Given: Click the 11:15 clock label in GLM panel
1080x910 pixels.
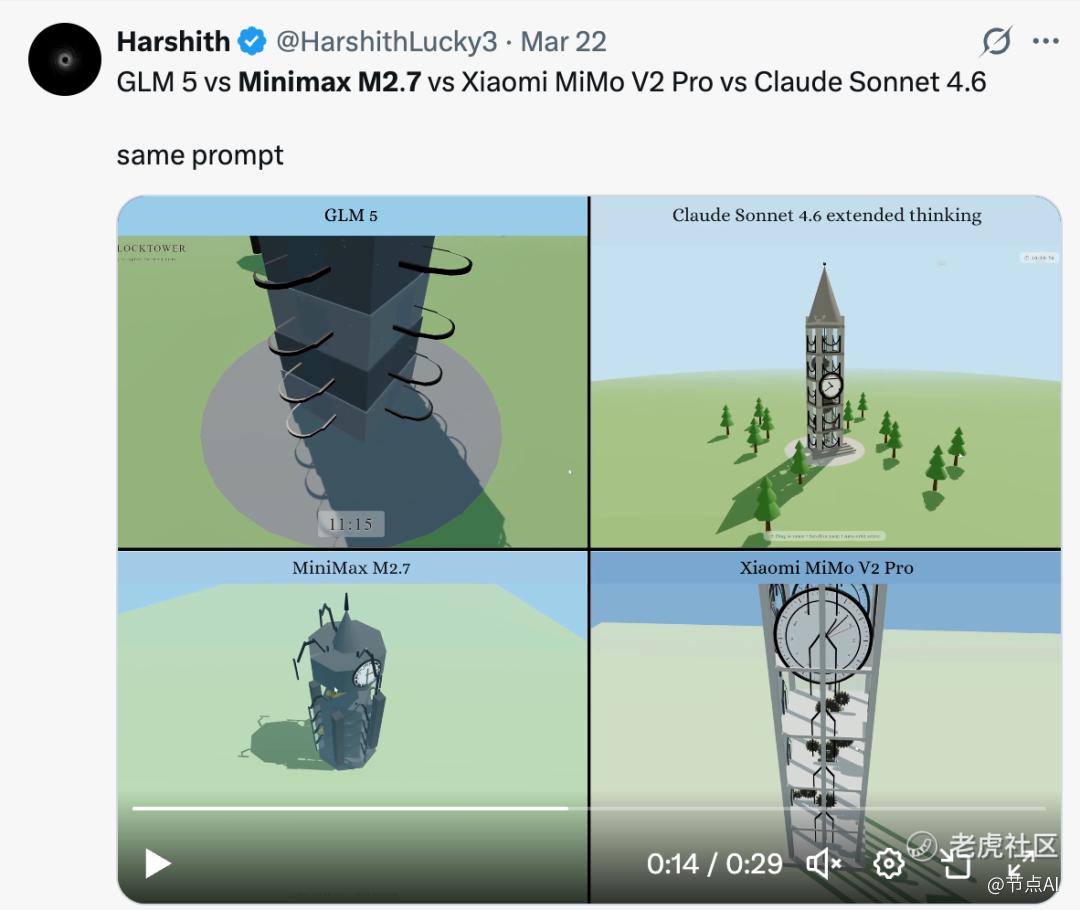Looking at the screenshot, I should (351, 524).
